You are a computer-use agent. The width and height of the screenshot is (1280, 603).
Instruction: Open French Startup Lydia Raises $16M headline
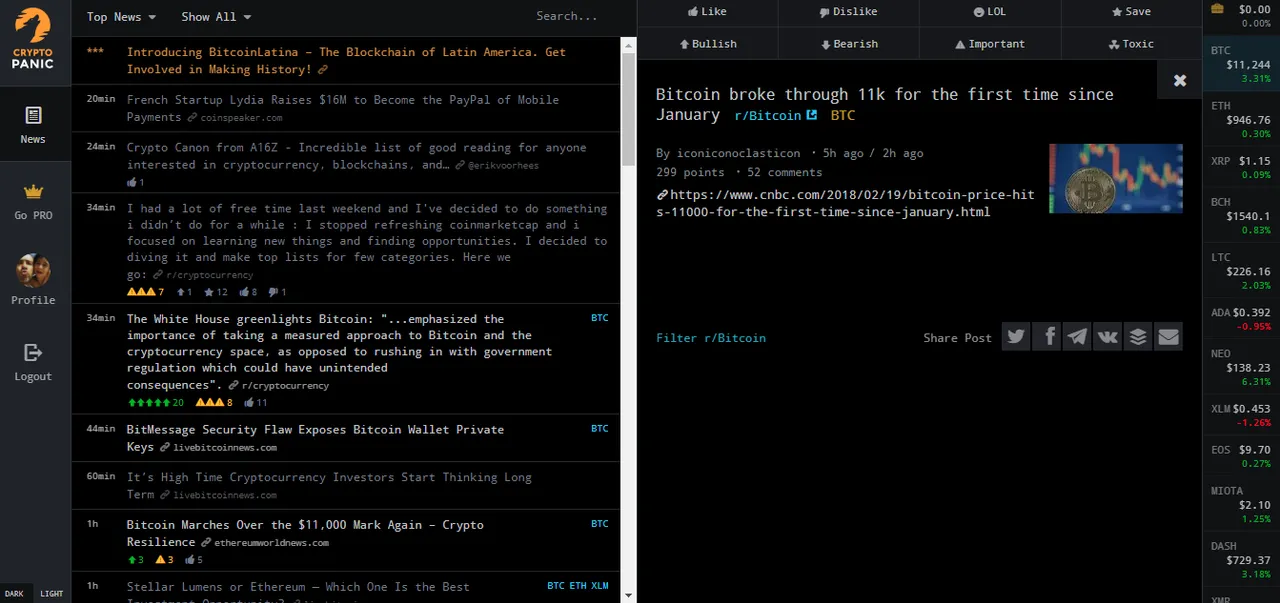point(343,108)
